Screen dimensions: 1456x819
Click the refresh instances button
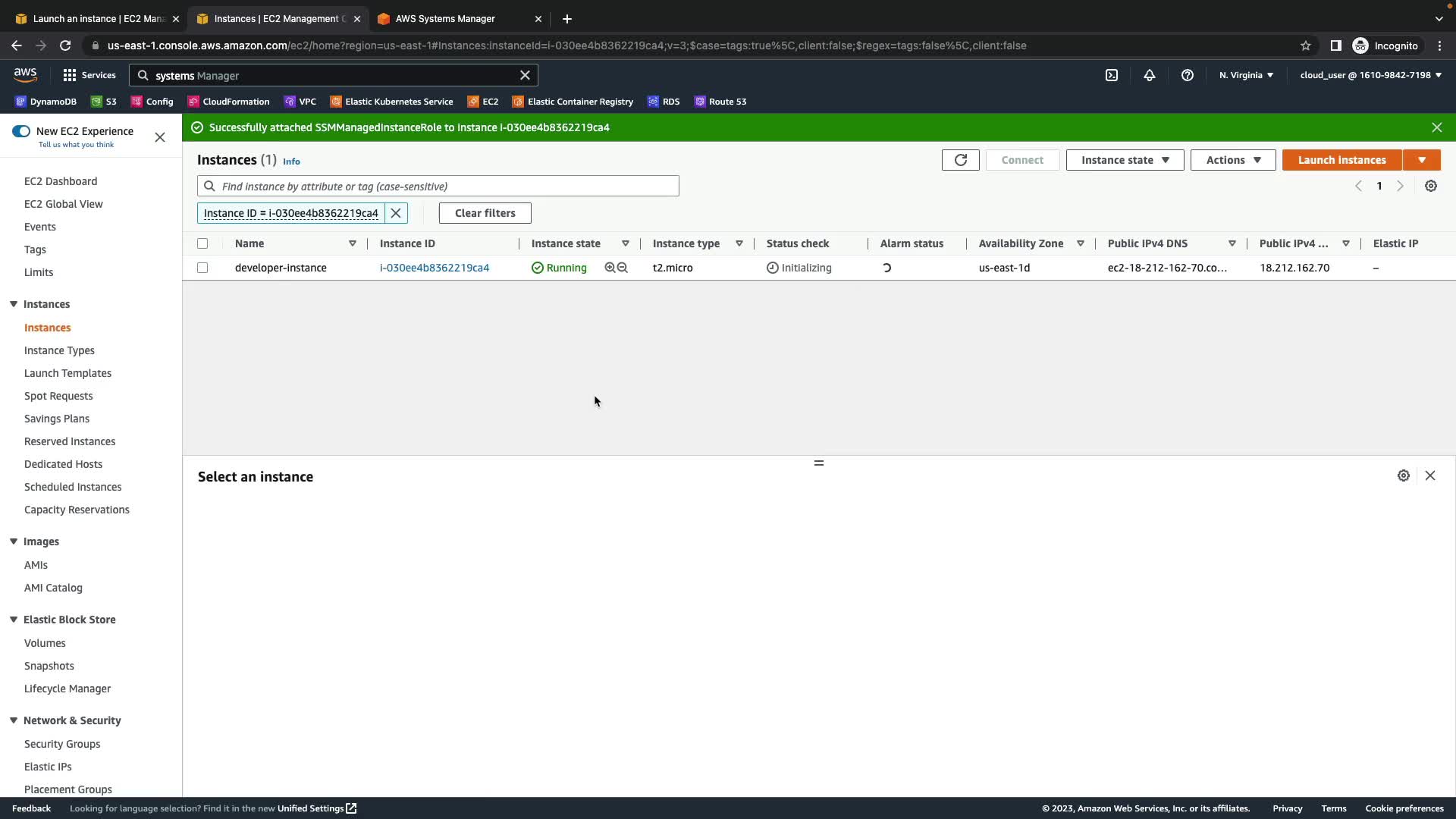tap(960, 160)
